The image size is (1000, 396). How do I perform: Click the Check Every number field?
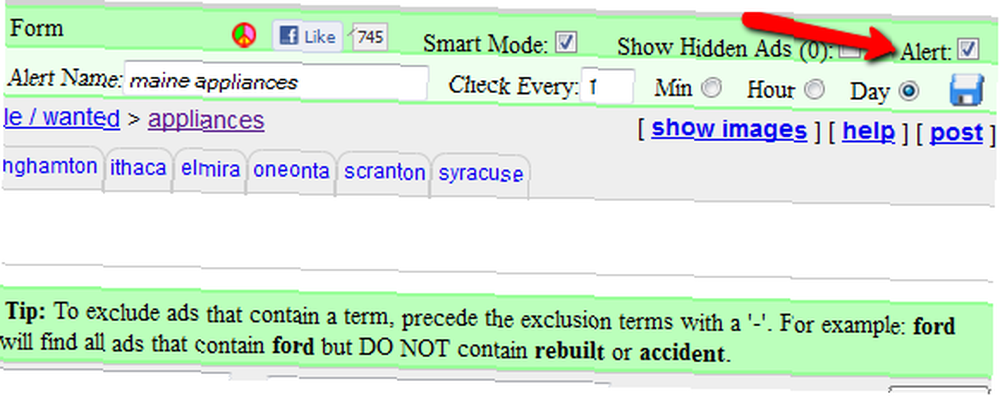pyautogui.click(x=607, y=86)
